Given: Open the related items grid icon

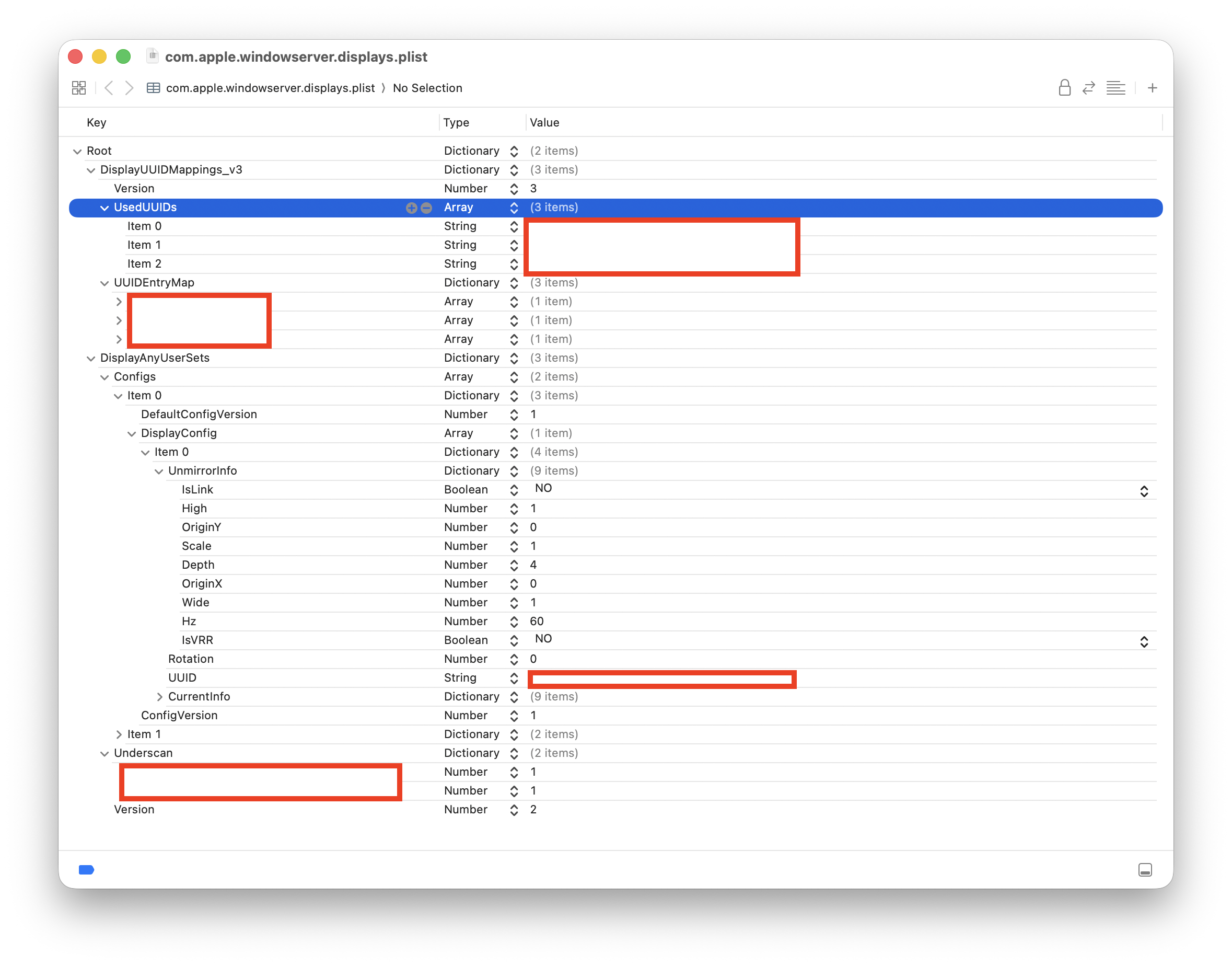Looking at the screenshot, I should point(78,88).
